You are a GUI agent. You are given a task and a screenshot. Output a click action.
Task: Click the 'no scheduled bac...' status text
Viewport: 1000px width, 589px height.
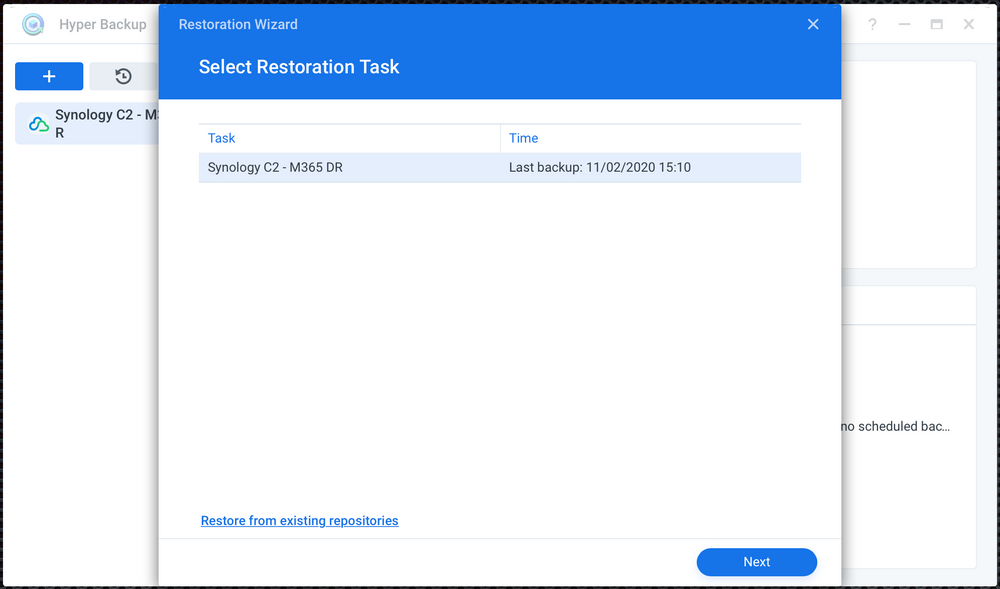point(895,426)
